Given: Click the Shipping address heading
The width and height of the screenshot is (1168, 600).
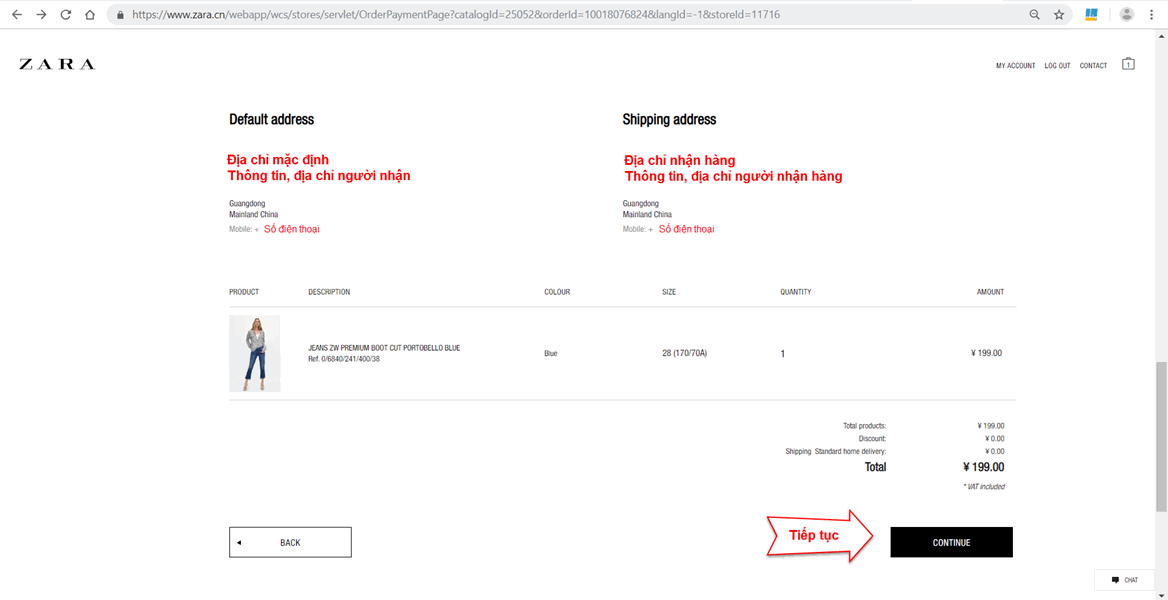Looking at the screenshot, I should 669,119.
